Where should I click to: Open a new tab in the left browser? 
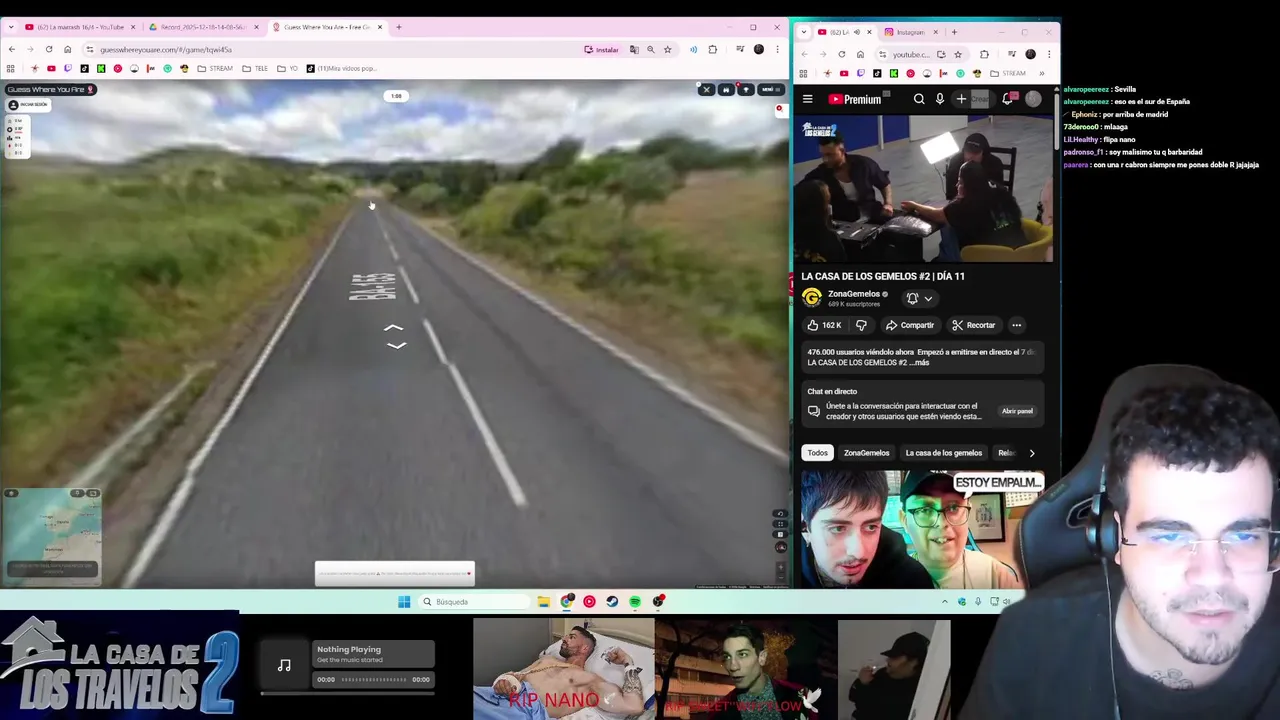point(398,27)
